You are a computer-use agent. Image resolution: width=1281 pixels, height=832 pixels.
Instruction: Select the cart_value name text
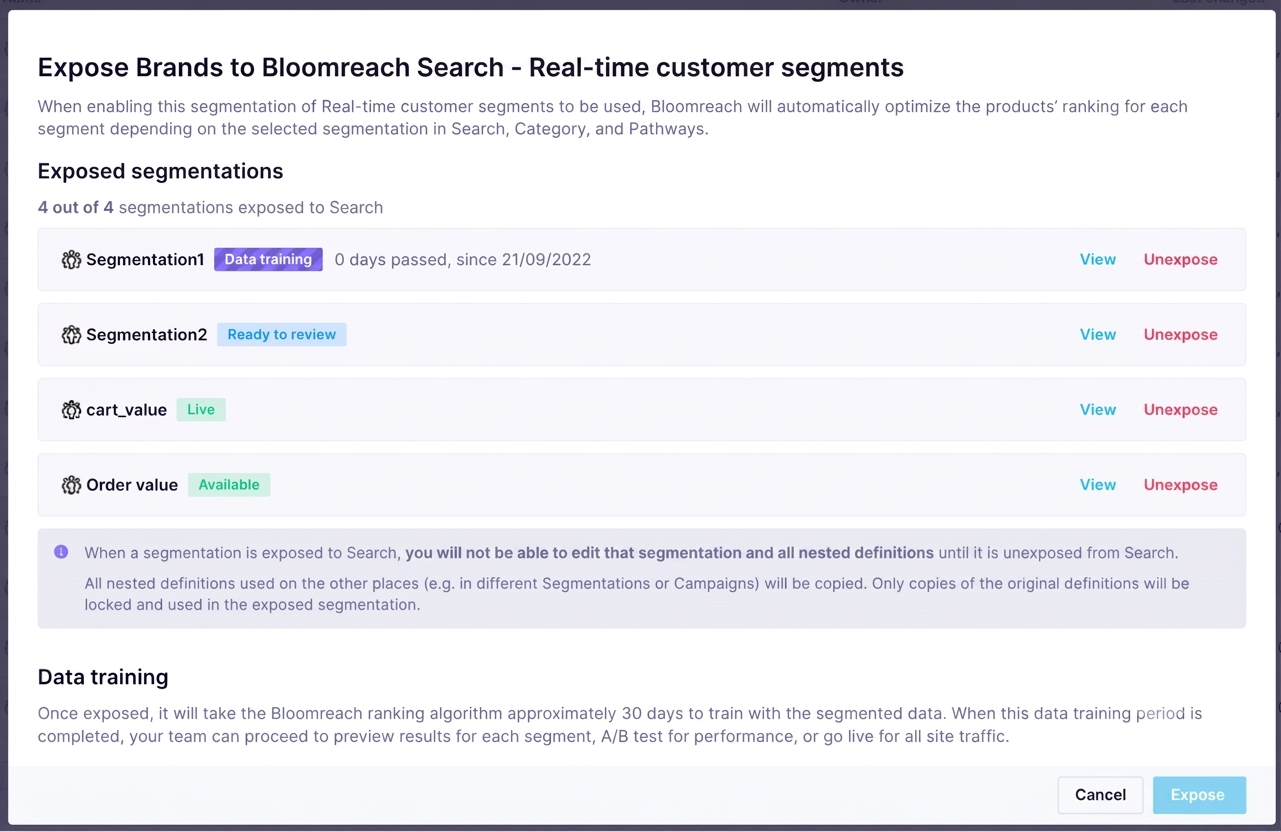coord(126,410)
